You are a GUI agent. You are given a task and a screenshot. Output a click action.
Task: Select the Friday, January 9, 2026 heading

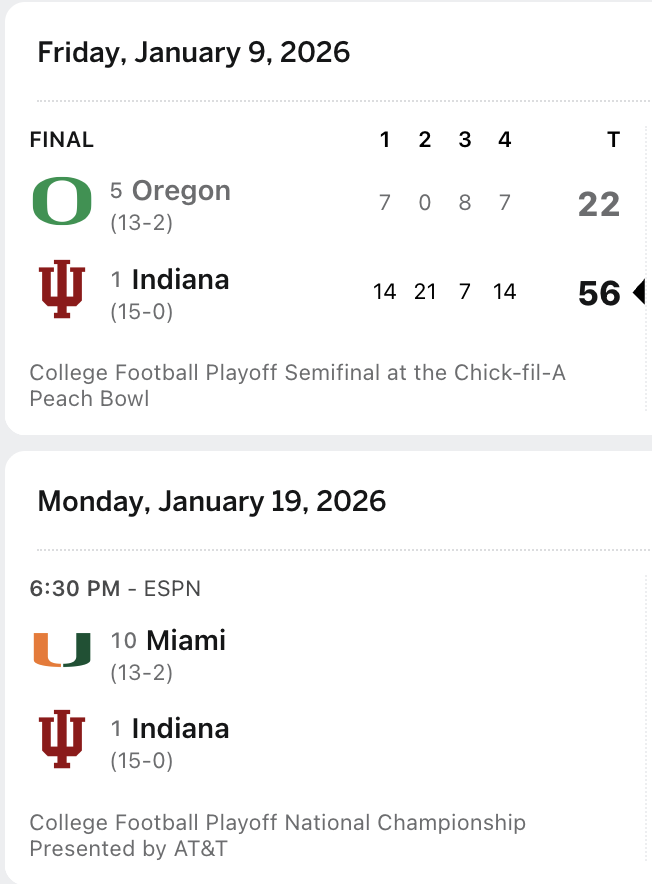tap(194, 52)
